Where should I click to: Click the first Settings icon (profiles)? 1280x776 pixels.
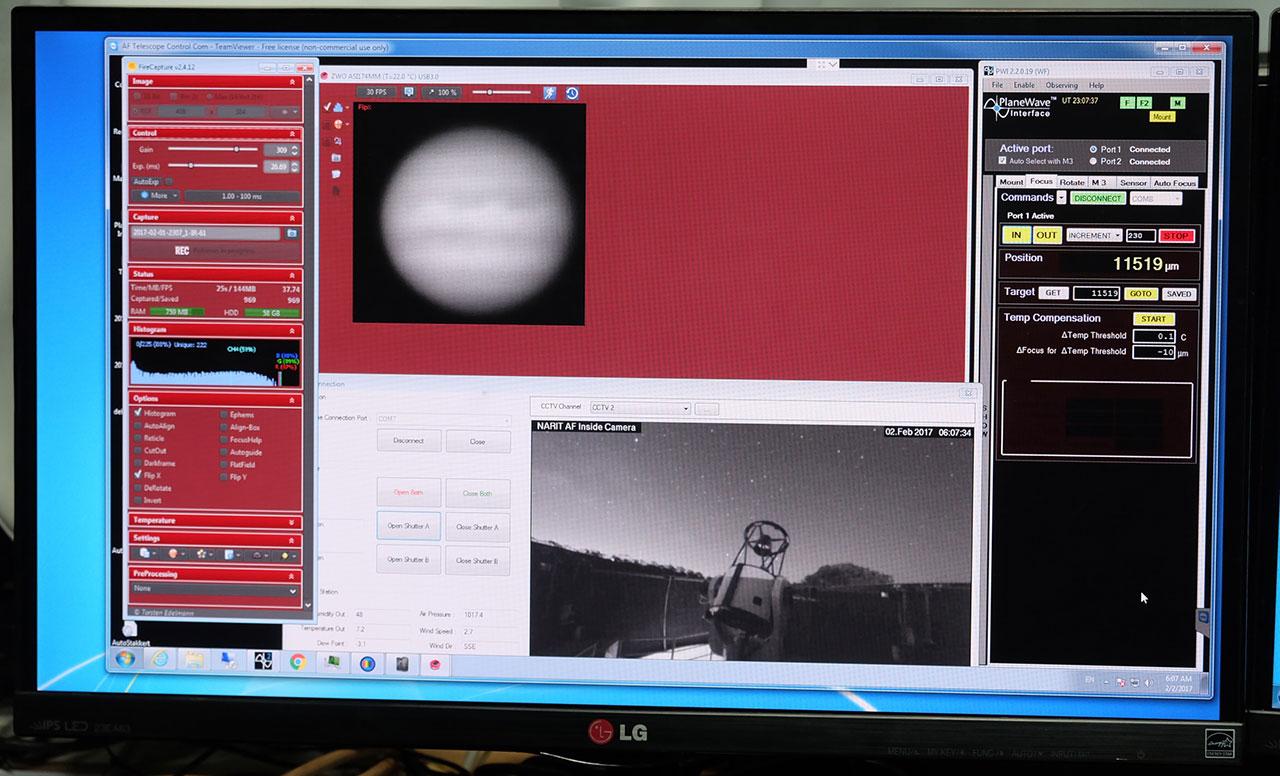[146, 553]
